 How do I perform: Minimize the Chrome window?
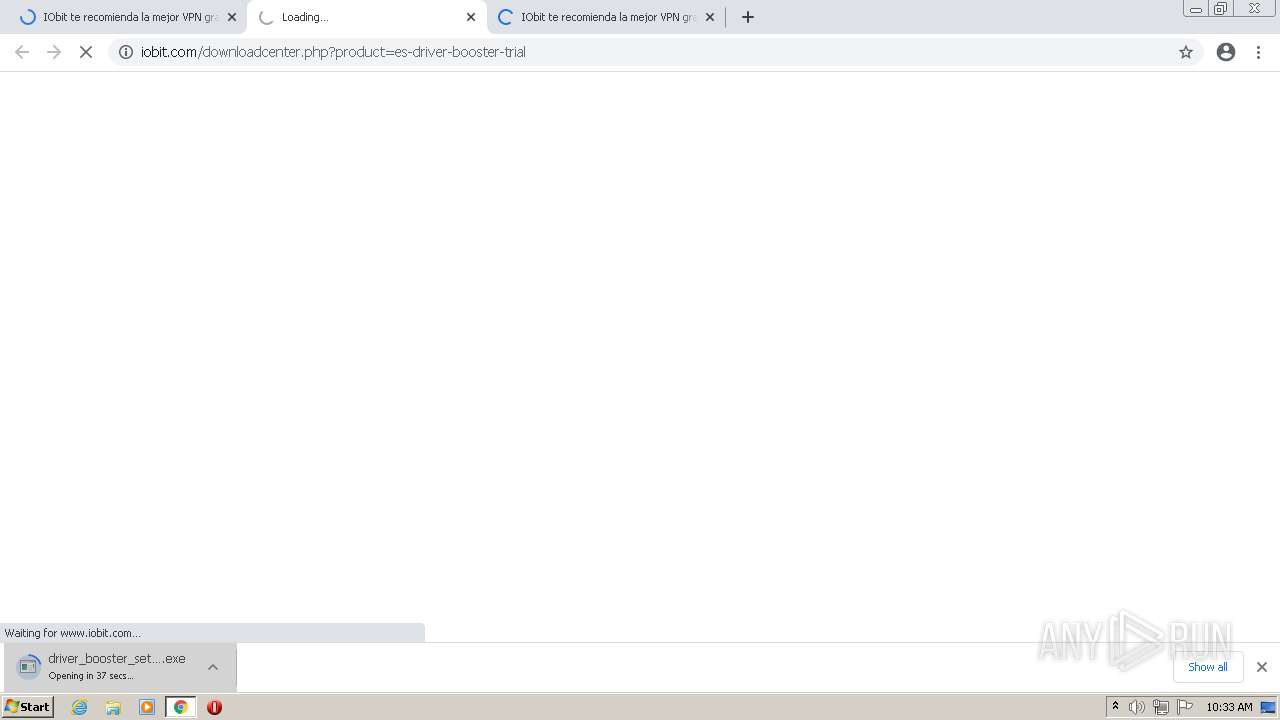pos(1196,9)
